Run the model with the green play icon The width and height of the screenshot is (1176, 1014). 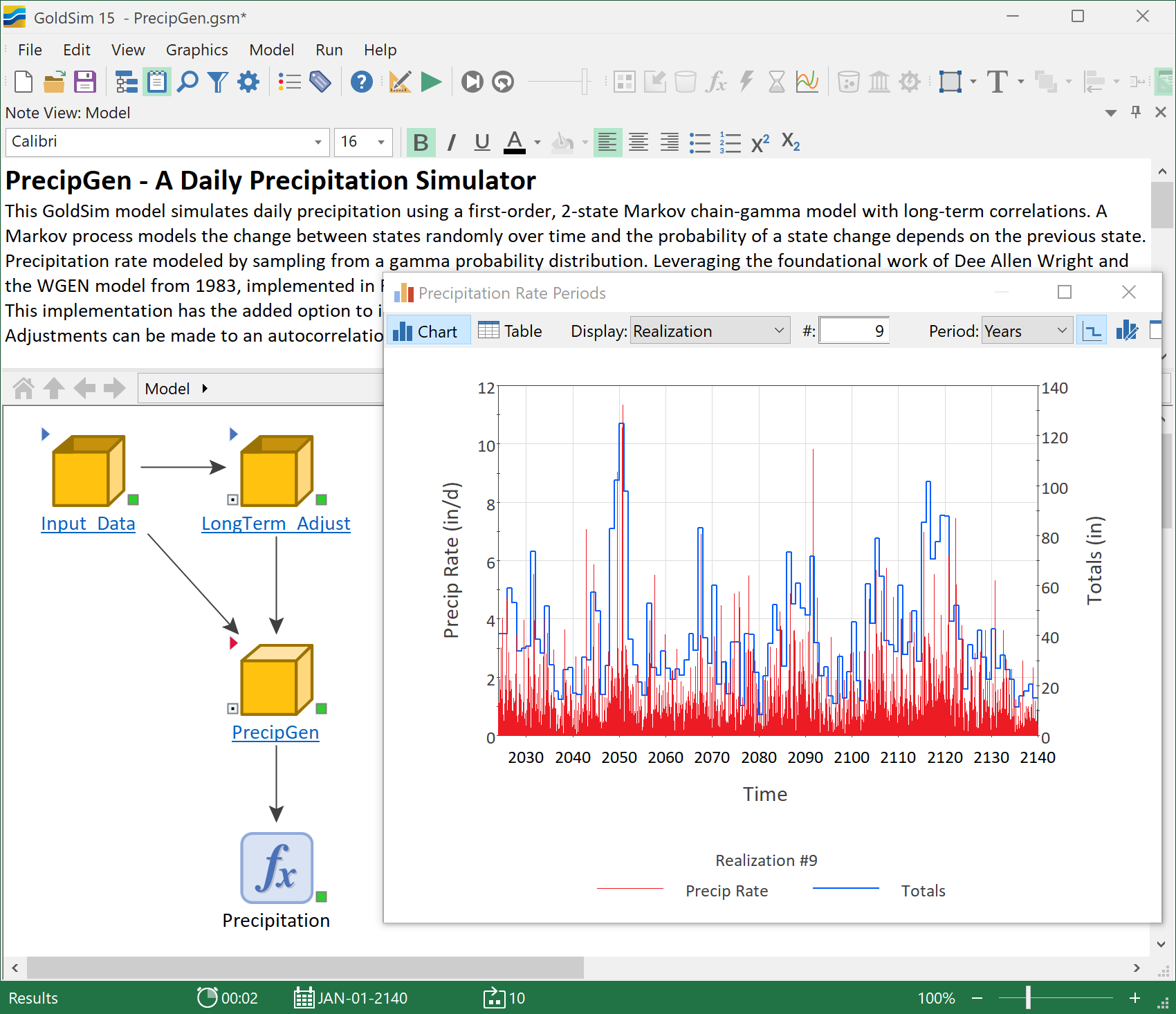[x=431, y=82]
